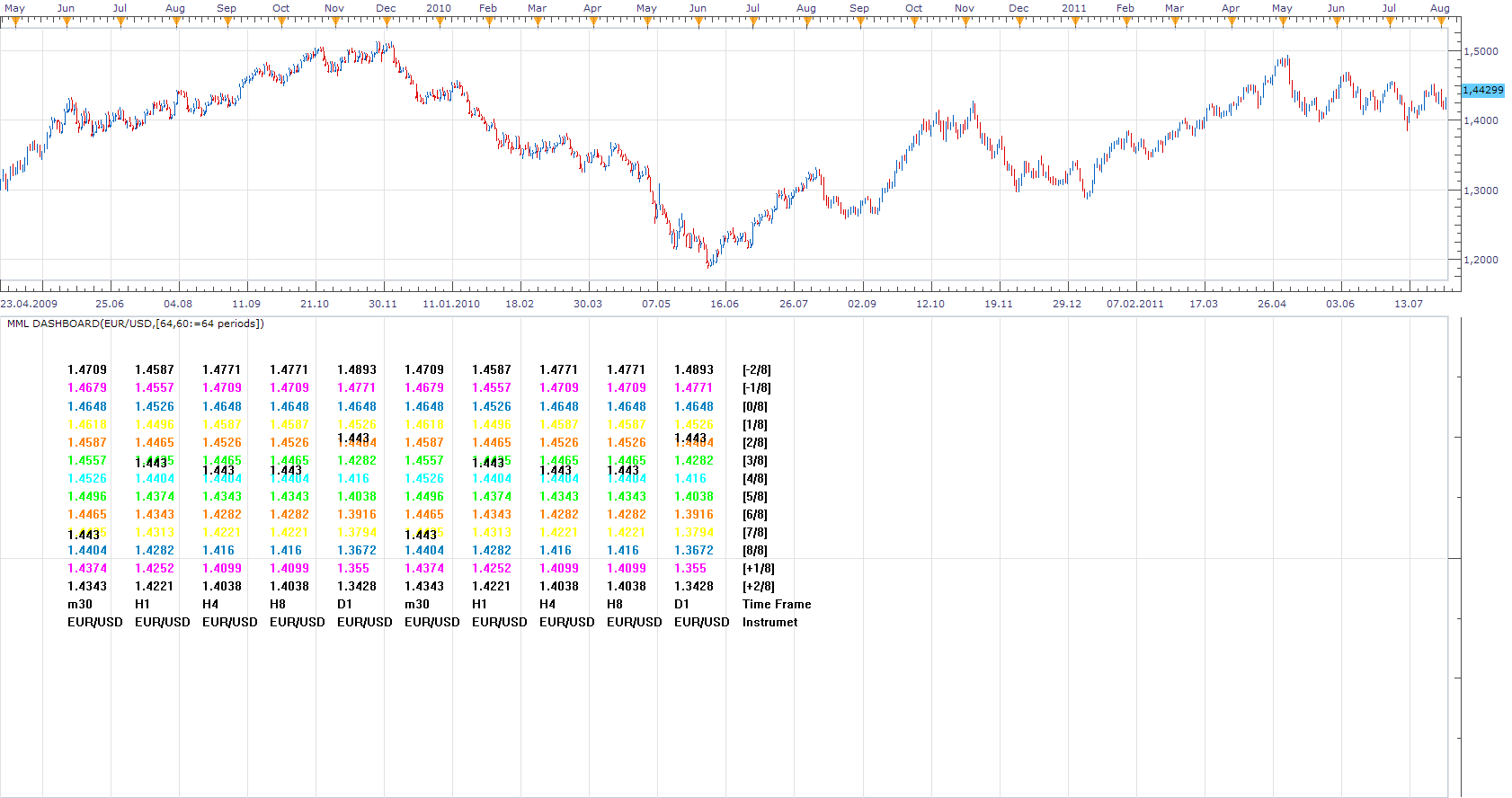
Task: Click the 16.06 date on time axis
Action: click(x=725, y=304)
